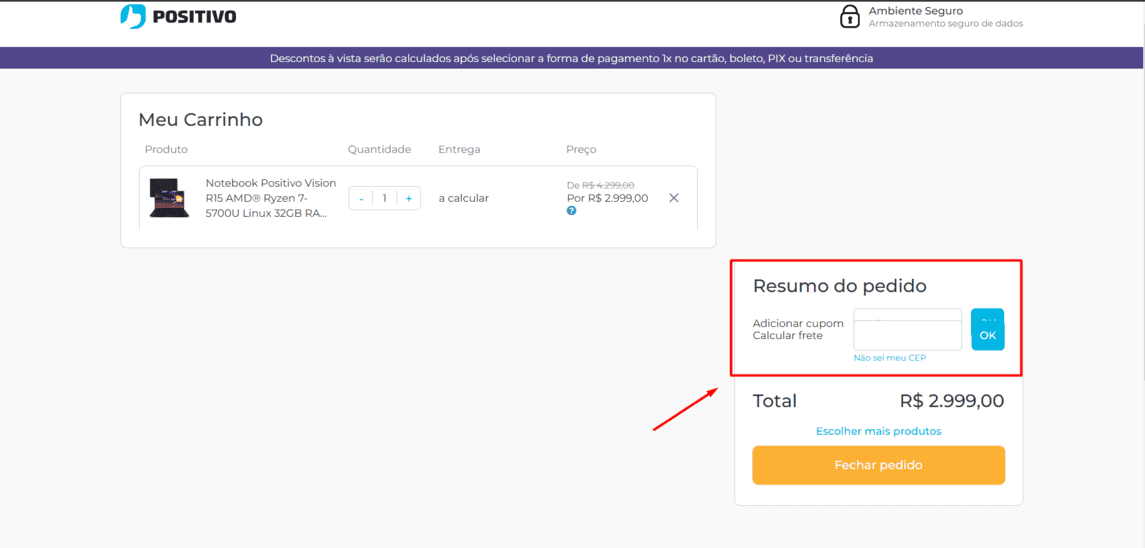The width and height of the screenshot is (1145, 548).
Task: Click the Total label
Action: (x=775, y=401)
